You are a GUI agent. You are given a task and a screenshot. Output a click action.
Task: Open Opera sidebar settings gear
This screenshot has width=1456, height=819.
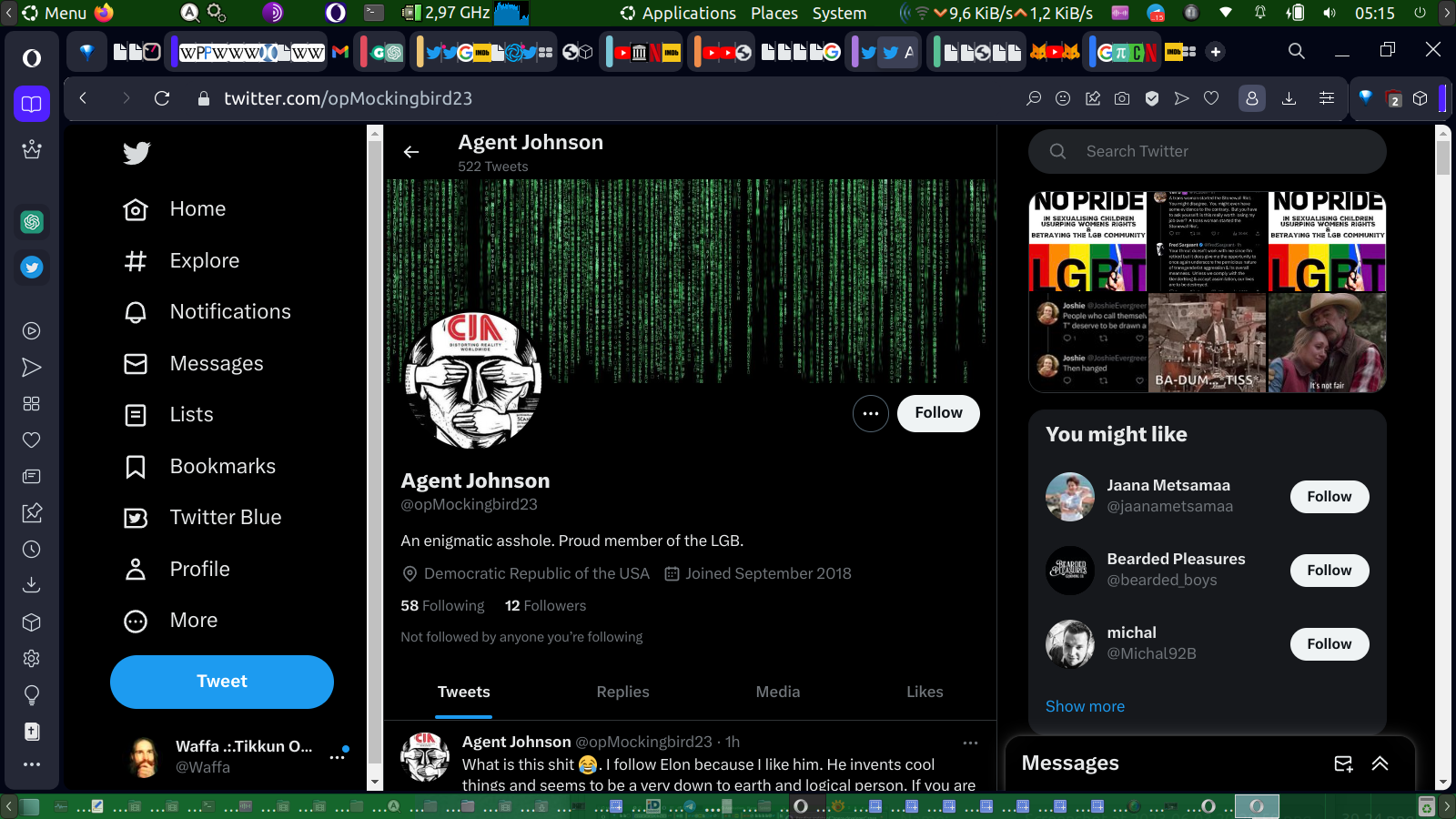(x=32, y=658)
